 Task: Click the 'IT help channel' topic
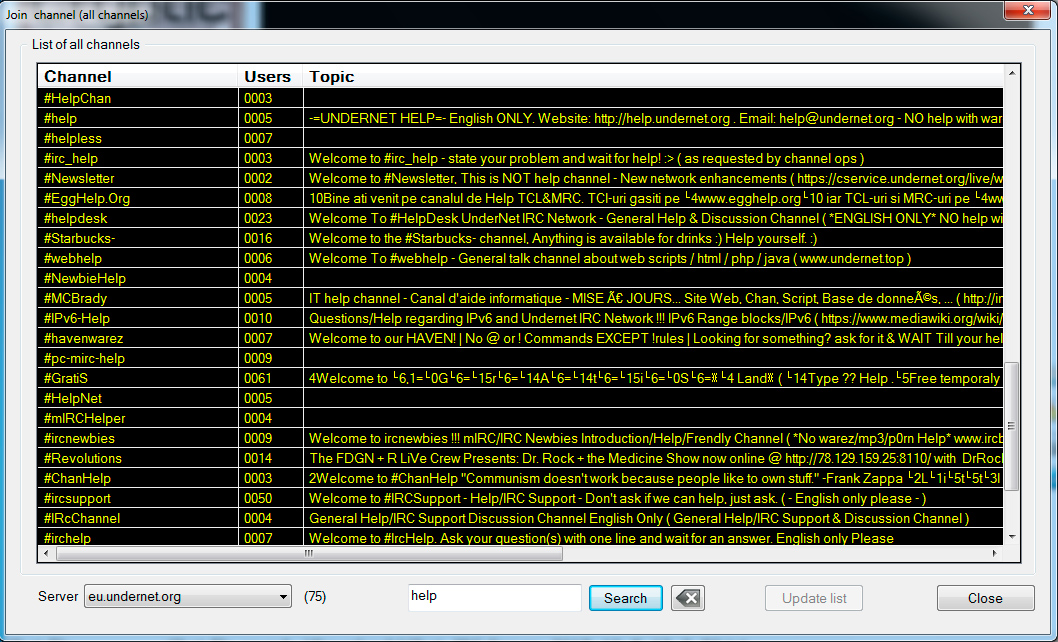tap(656, 298)
